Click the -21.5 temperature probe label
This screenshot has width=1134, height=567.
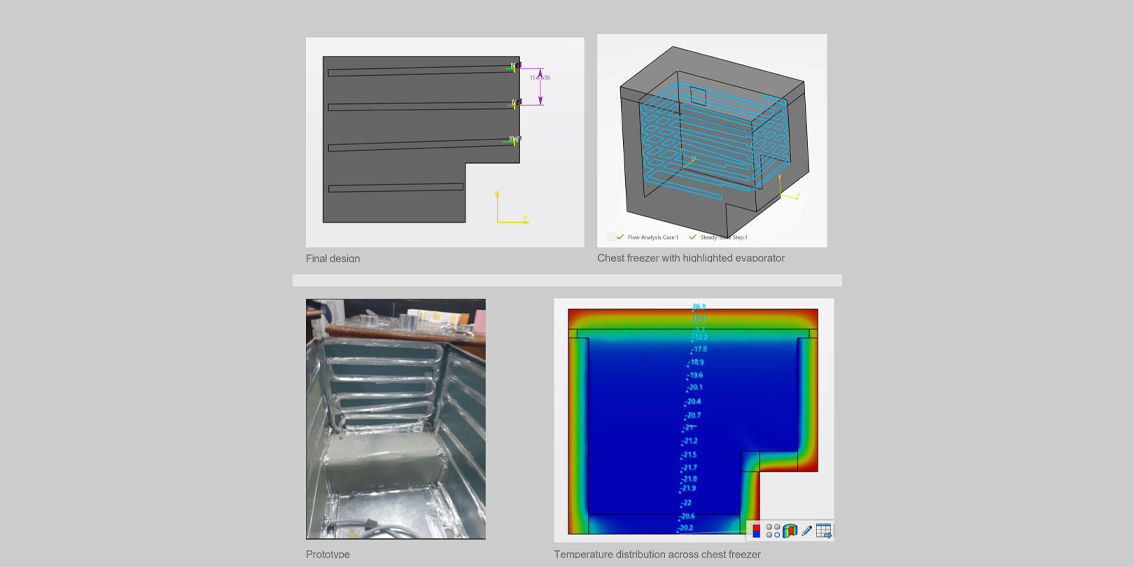689,455
